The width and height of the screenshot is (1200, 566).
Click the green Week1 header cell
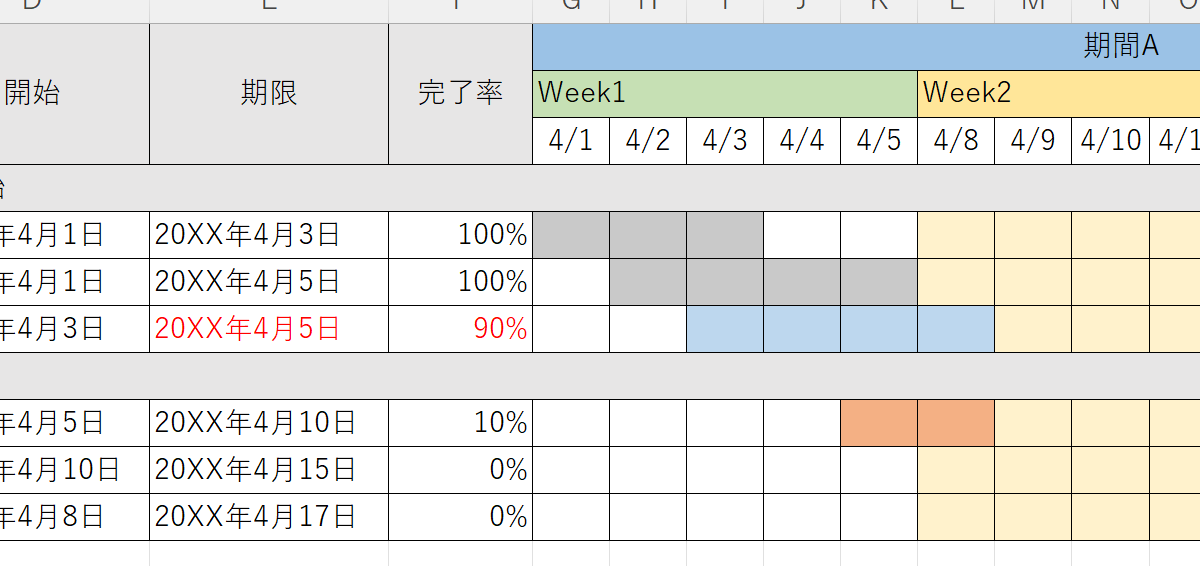(x=725, y=93)
